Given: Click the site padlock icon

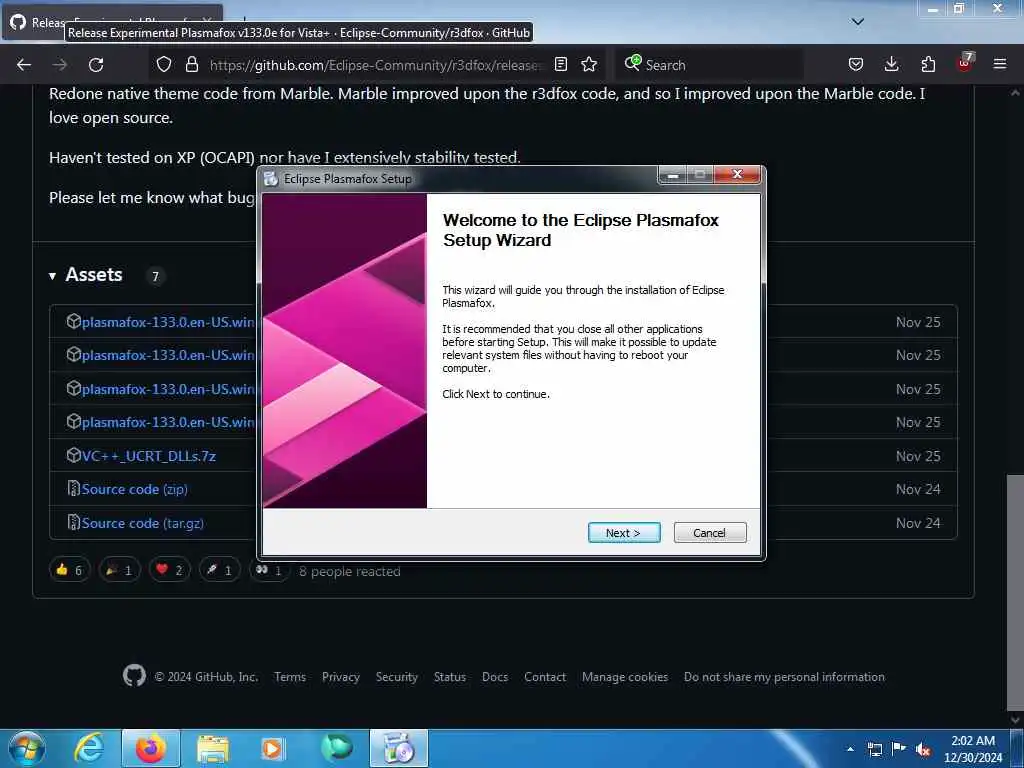Looking at the screenshot, I should (x=191, y=65).
